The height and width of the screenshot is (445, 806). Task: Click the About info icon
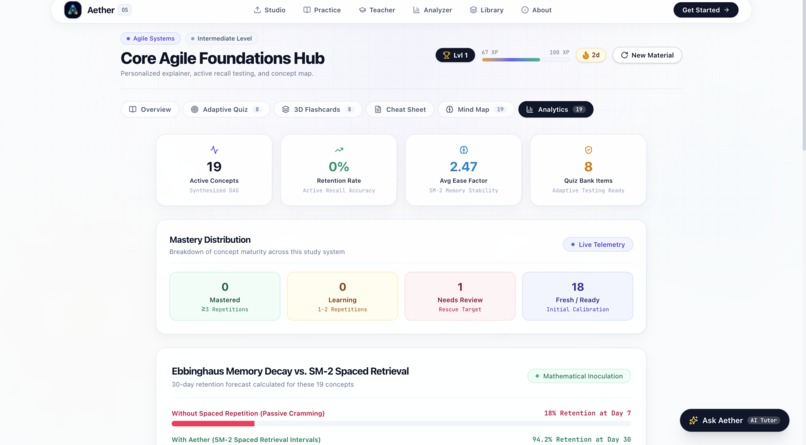tap(525, 10)
